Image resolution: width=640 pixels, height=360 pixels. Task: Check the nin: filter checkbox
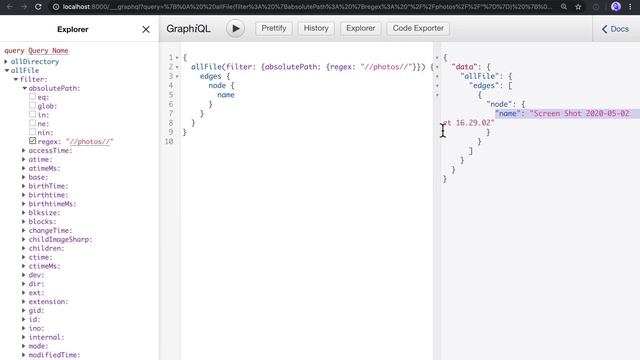[32, 132]
